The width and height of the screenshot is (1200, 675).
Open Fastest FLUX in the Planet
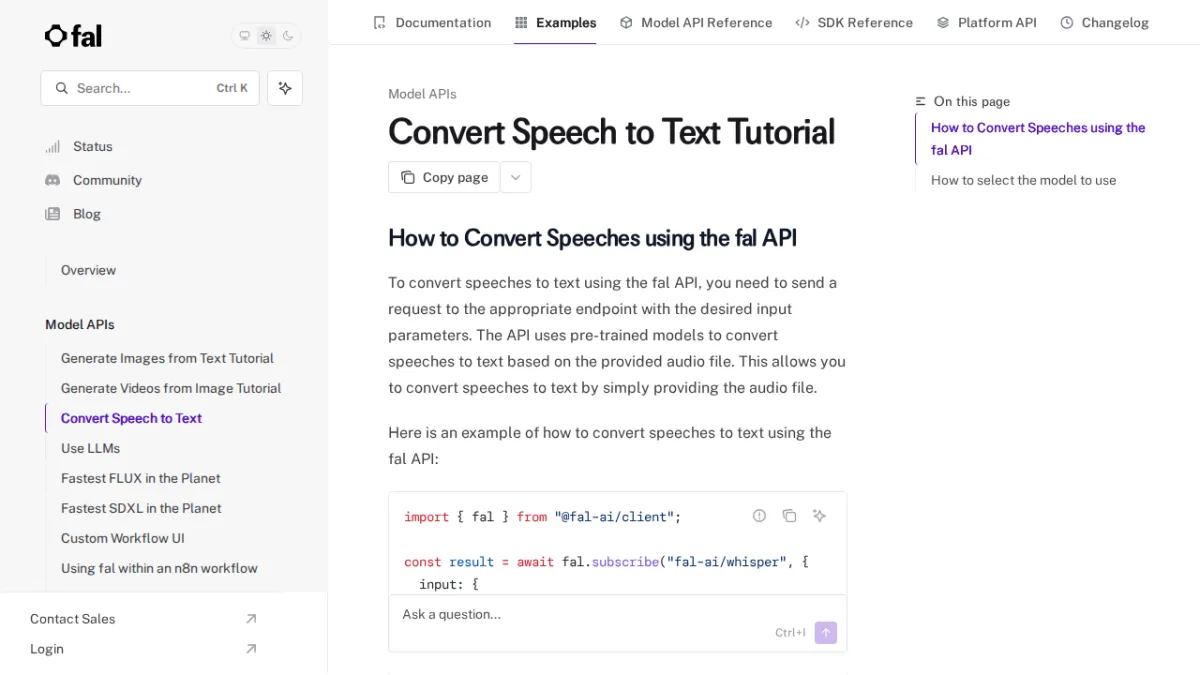[x=140, y=478]
